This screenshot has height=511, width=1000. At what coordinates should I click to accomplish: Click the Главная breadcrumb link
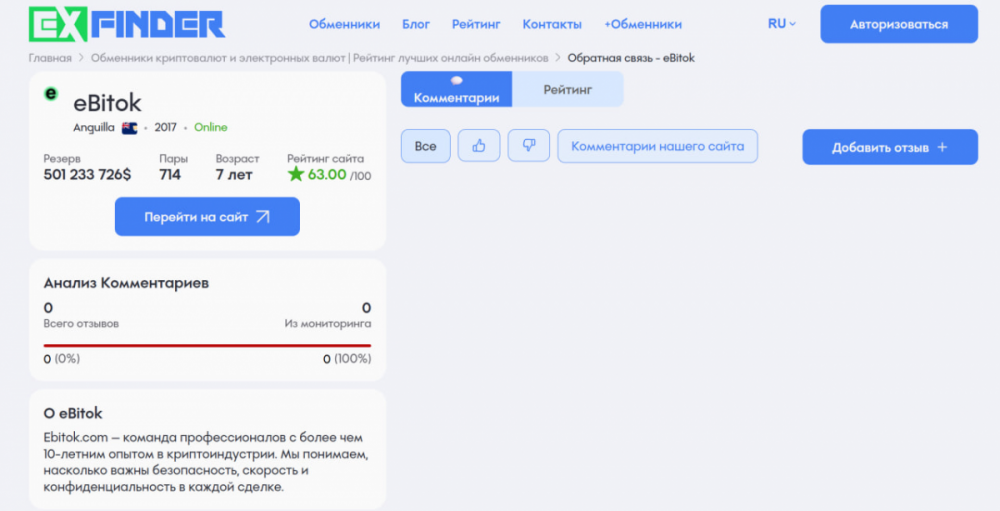click(50, 58)
